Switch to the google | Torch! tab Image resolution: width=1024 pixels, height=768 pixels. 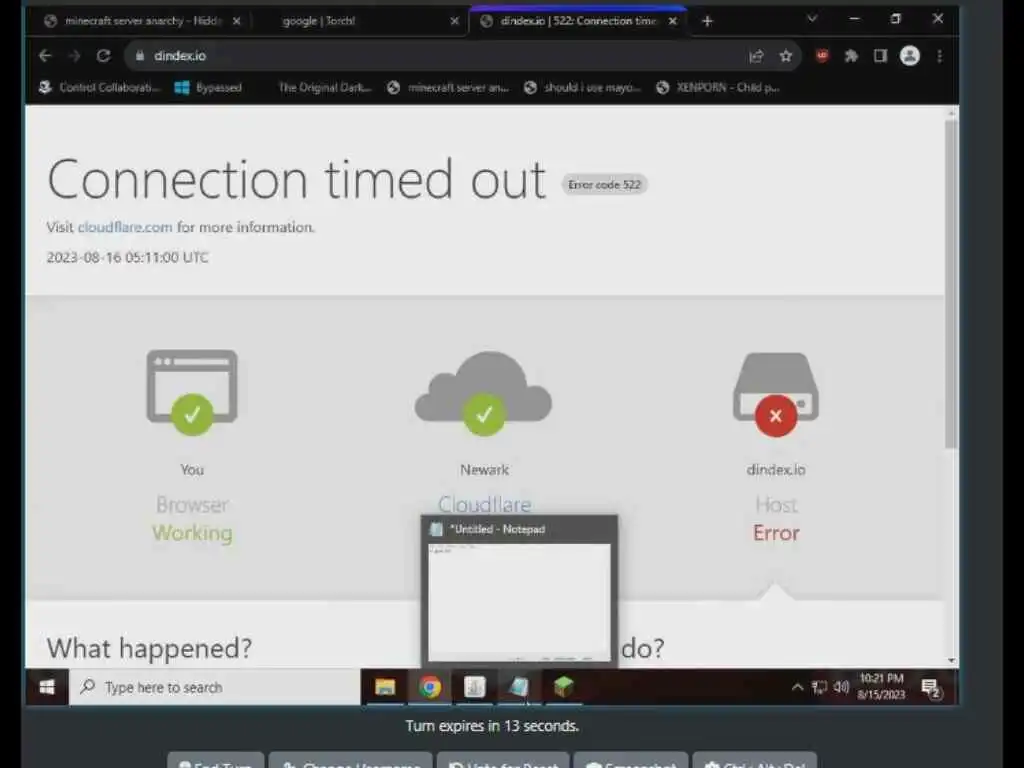coord(358,21)
